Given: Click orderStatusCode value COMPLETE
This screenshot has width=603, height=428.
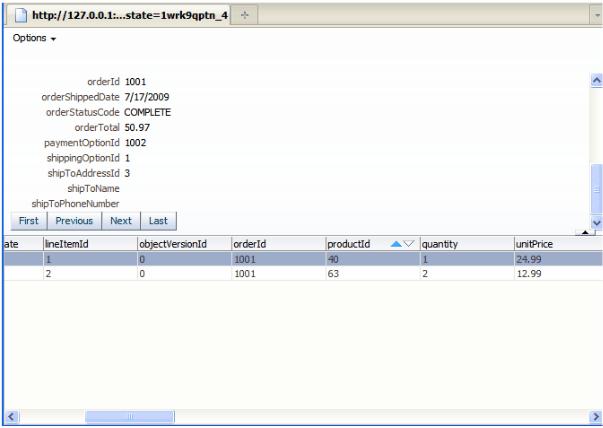Looking at the screenshot, I should 148,112.
